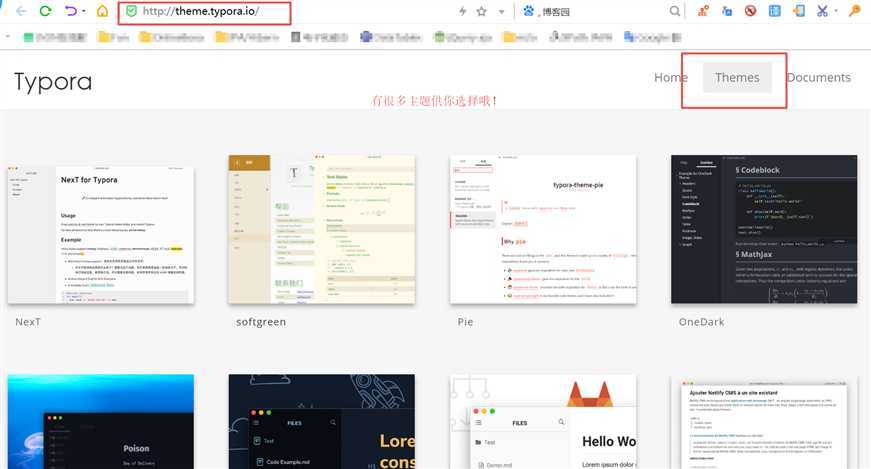Screen dimensions: 871x469
Task: Expand the dropdown next to the scissors
Action: 836,11
